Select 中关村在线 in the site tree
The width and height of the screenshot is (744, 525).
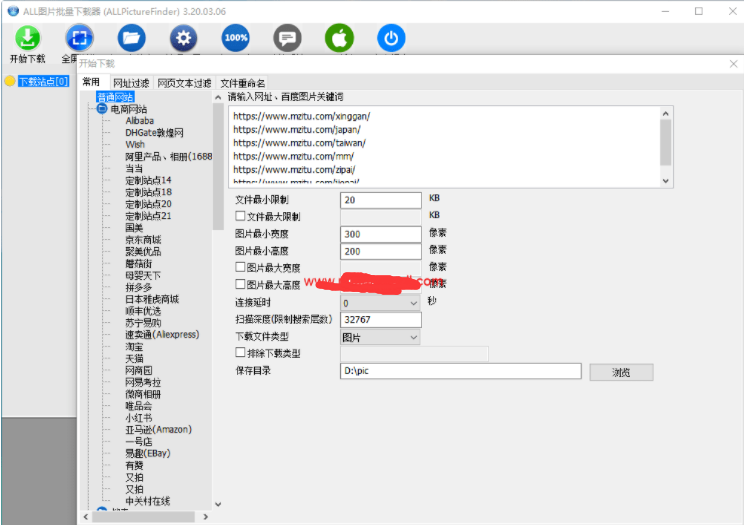(x=148, y=501)
